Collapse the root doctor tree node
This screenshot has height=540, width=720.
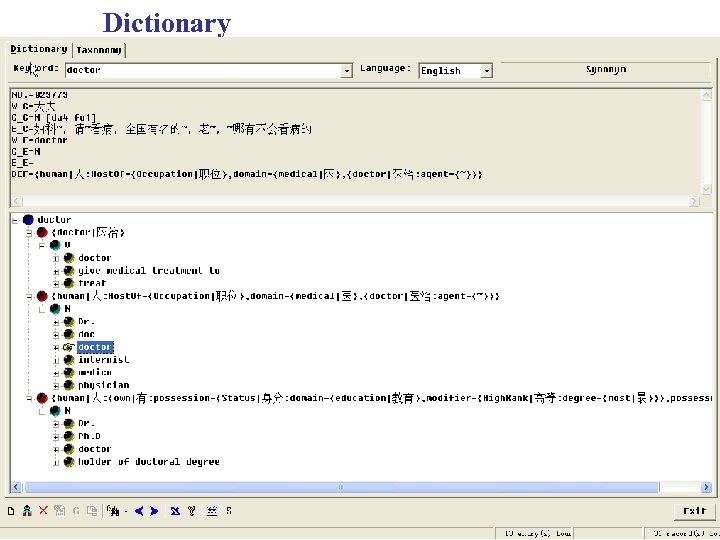pyautogui.click(x=15, y=220)
